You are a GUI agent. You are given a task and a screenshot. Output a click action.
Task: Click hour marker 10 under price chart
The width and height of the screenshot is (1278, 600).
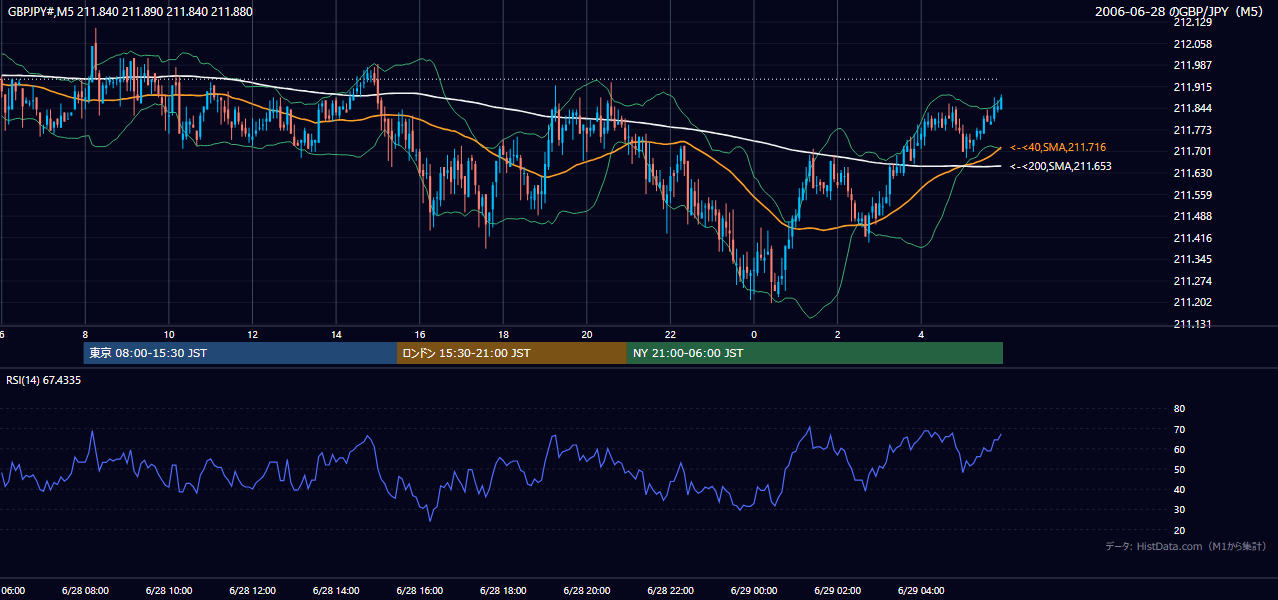pyautogui.click(x=169, y=334)
